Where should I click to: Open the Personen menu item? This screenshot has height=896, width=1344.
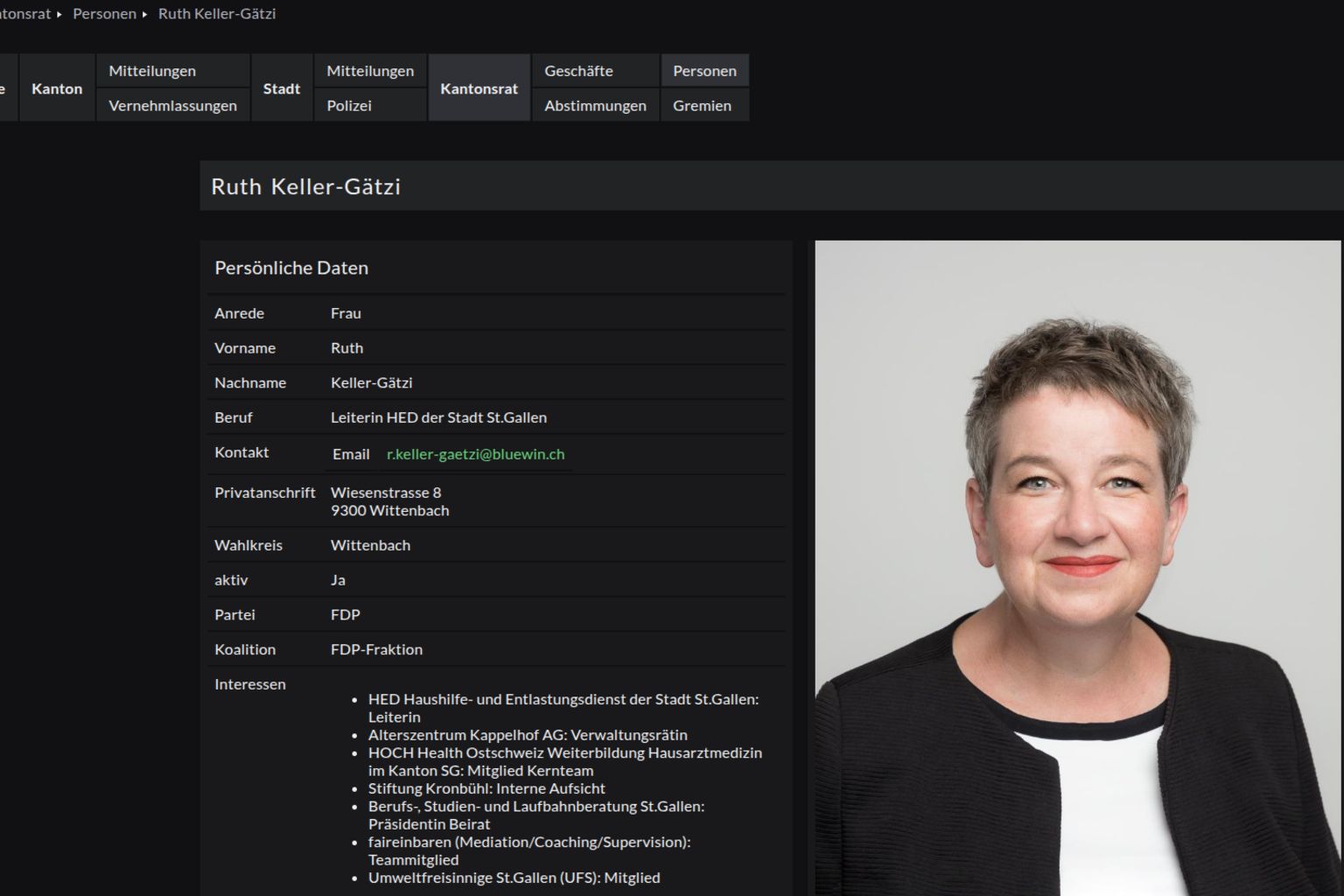click(704, 71)
